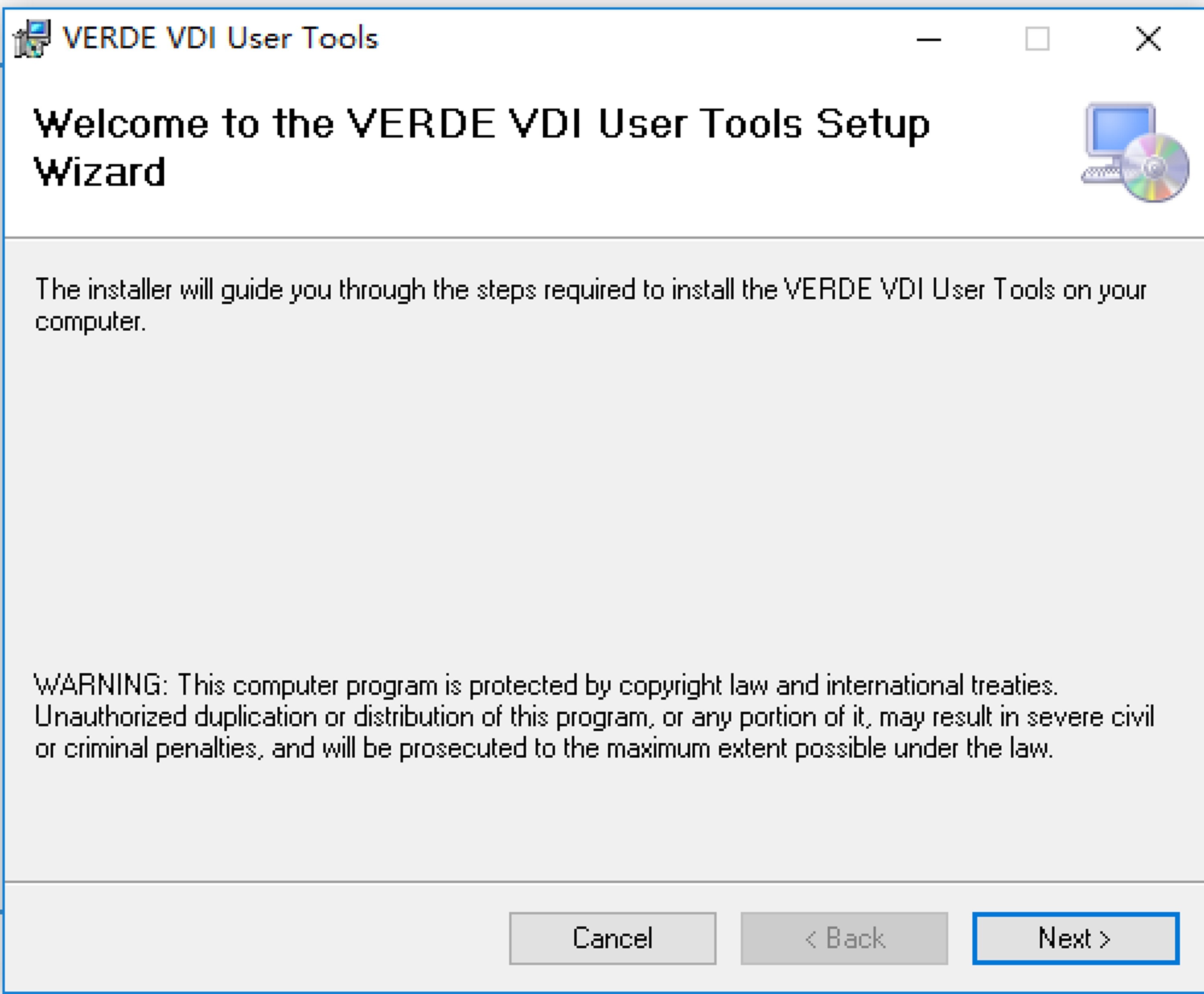The image size is (1204, 994).
Task: Click the separator line under the header banner
Action: coord(604,238)
